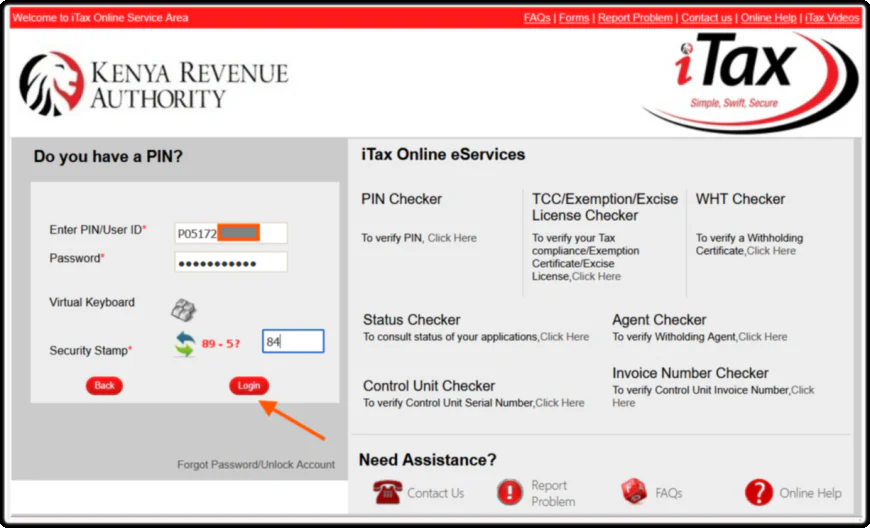Refresh the security stamp captcha
This screenshot has height=528, width=870.
coord(185,344)
